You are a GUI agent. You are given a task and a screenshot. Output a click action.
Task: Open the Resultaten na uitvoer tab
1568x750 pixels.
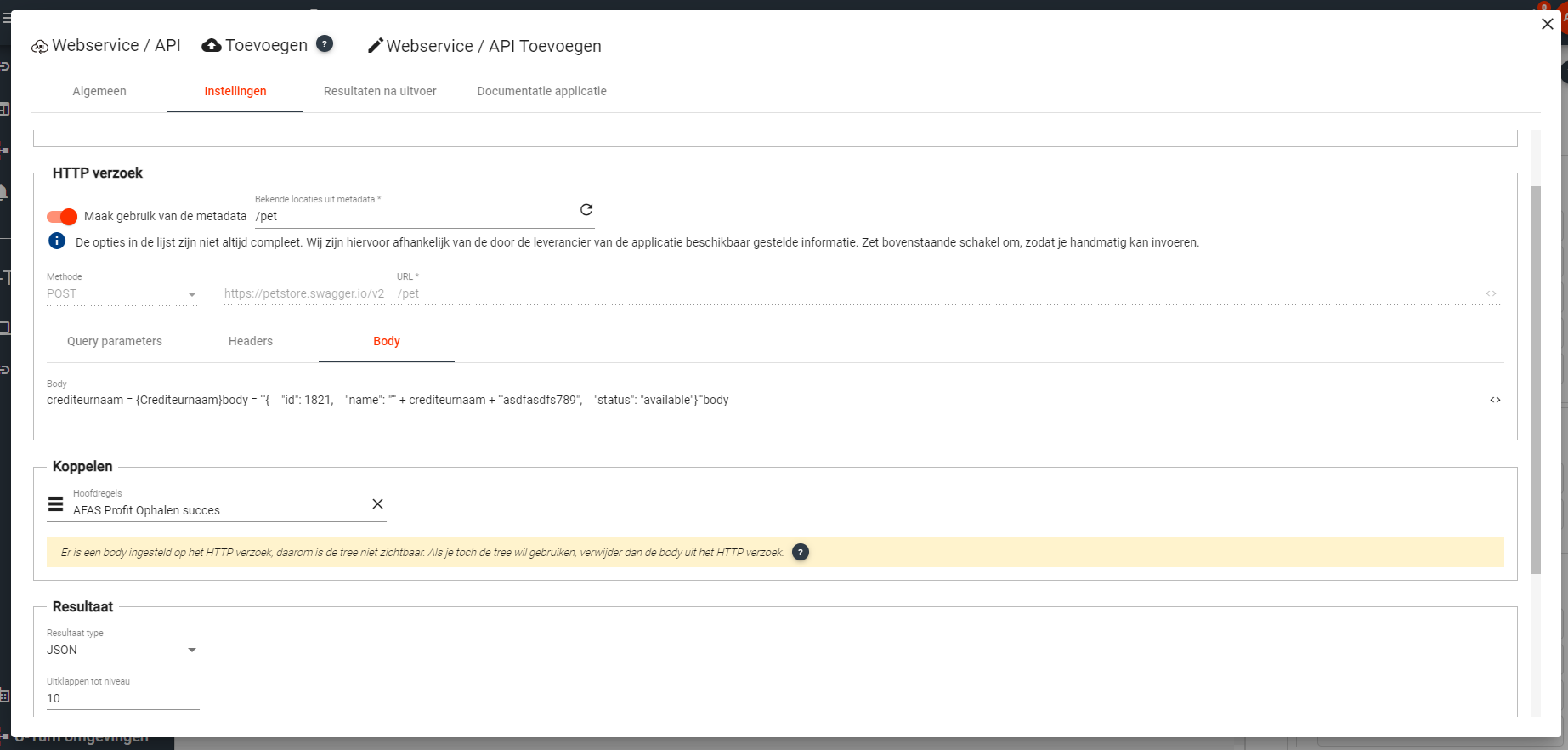[x=380, y=92]
